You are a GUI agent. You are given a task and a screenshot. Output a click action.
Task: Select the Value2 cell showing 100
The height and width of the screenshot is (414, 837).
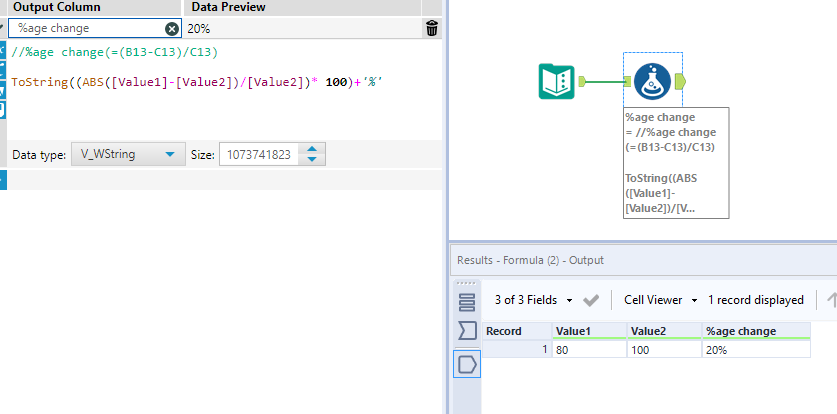(x=665, y=350)
